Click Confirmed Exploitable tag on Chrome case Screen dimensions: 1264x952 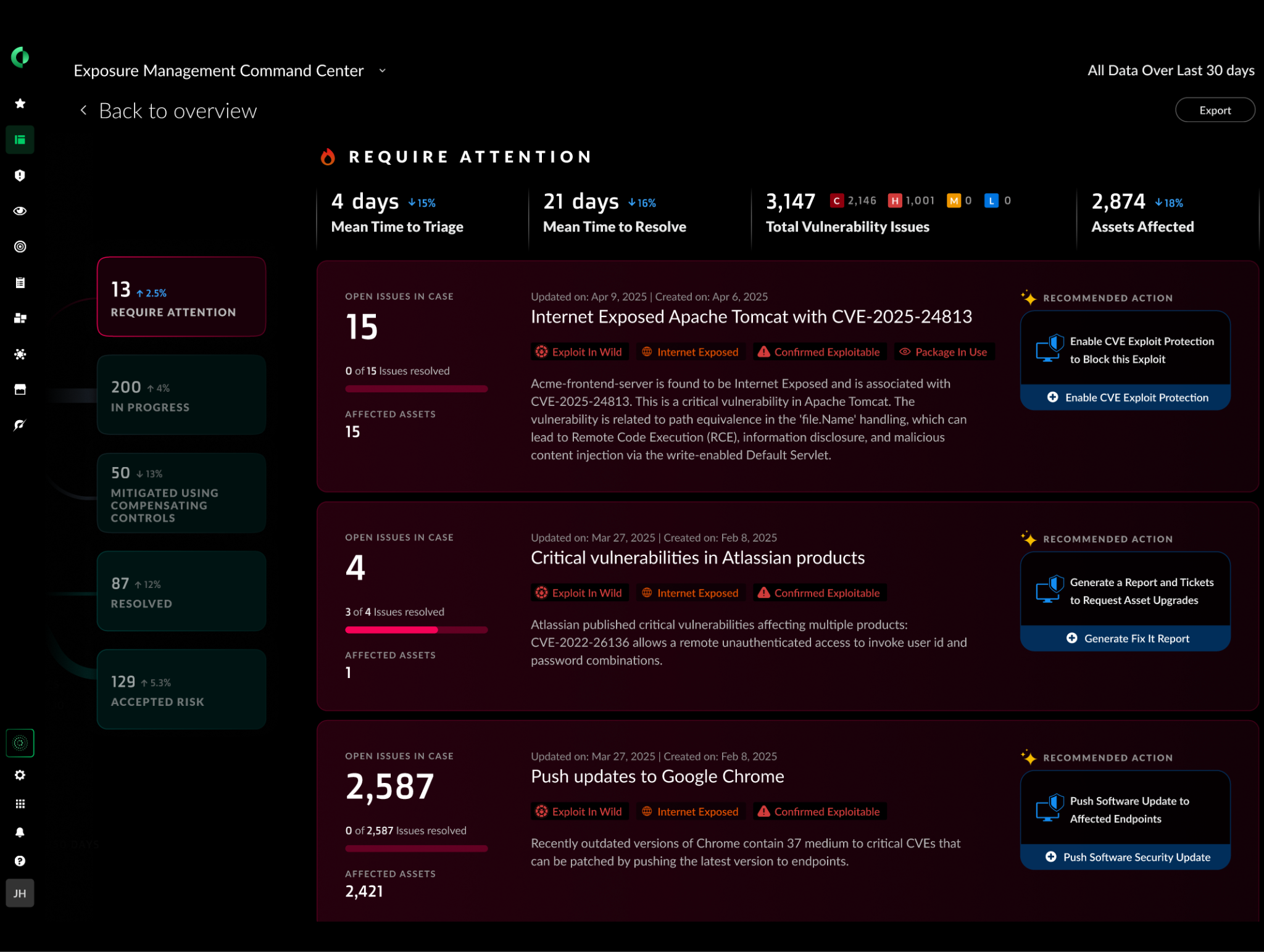click(x=820, y=812)
